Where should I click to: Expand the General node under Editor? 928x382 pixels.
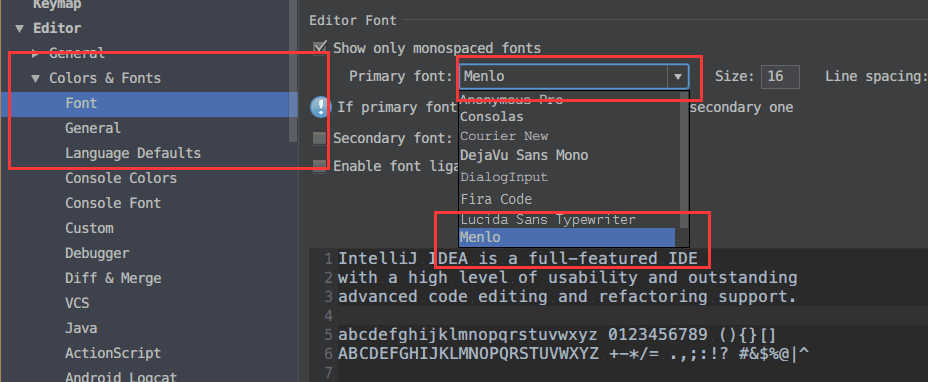click(36, 53)
